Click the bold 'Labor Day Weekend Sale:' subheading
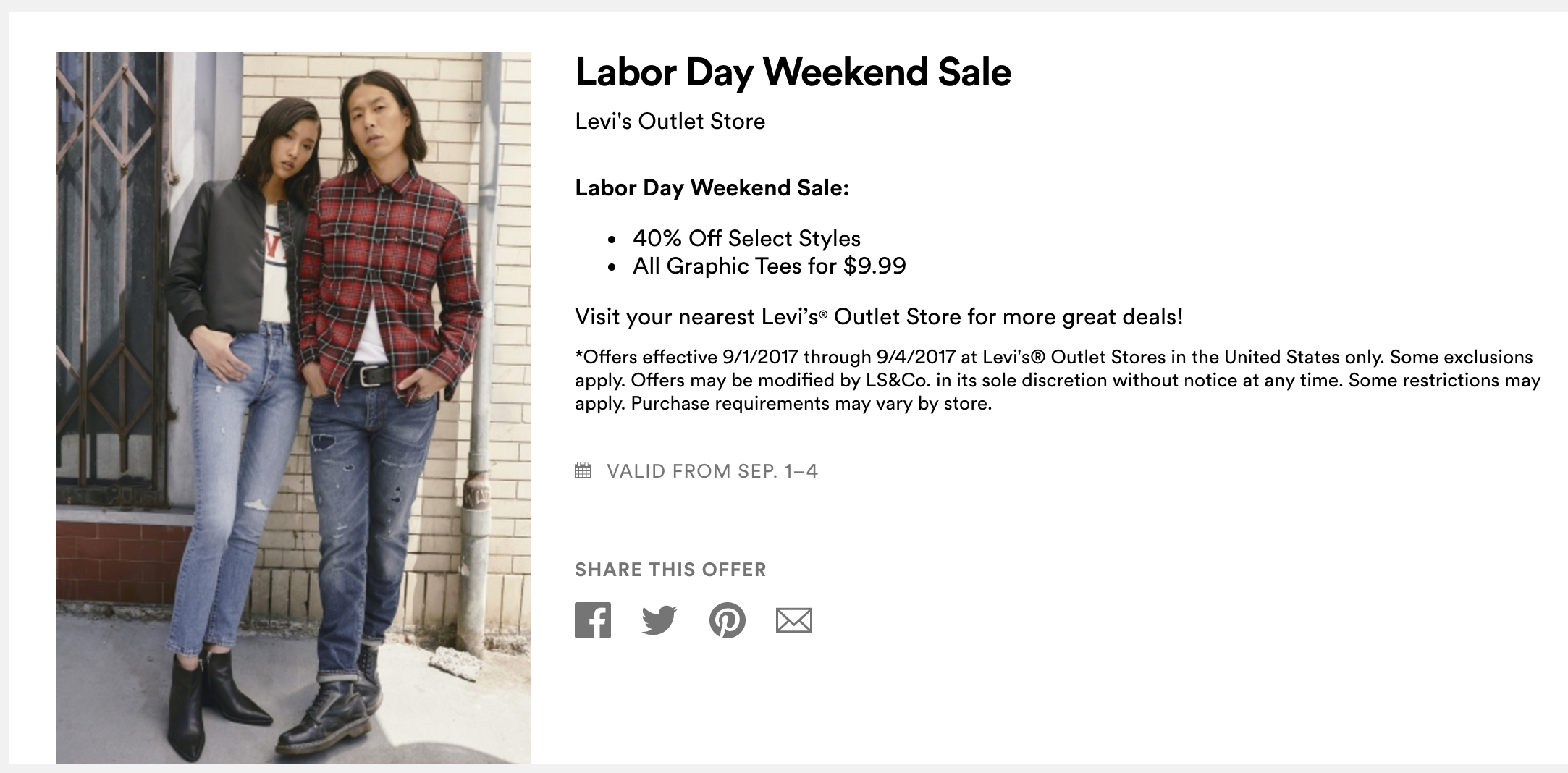Screen dimensions: 1568x773 712,188
